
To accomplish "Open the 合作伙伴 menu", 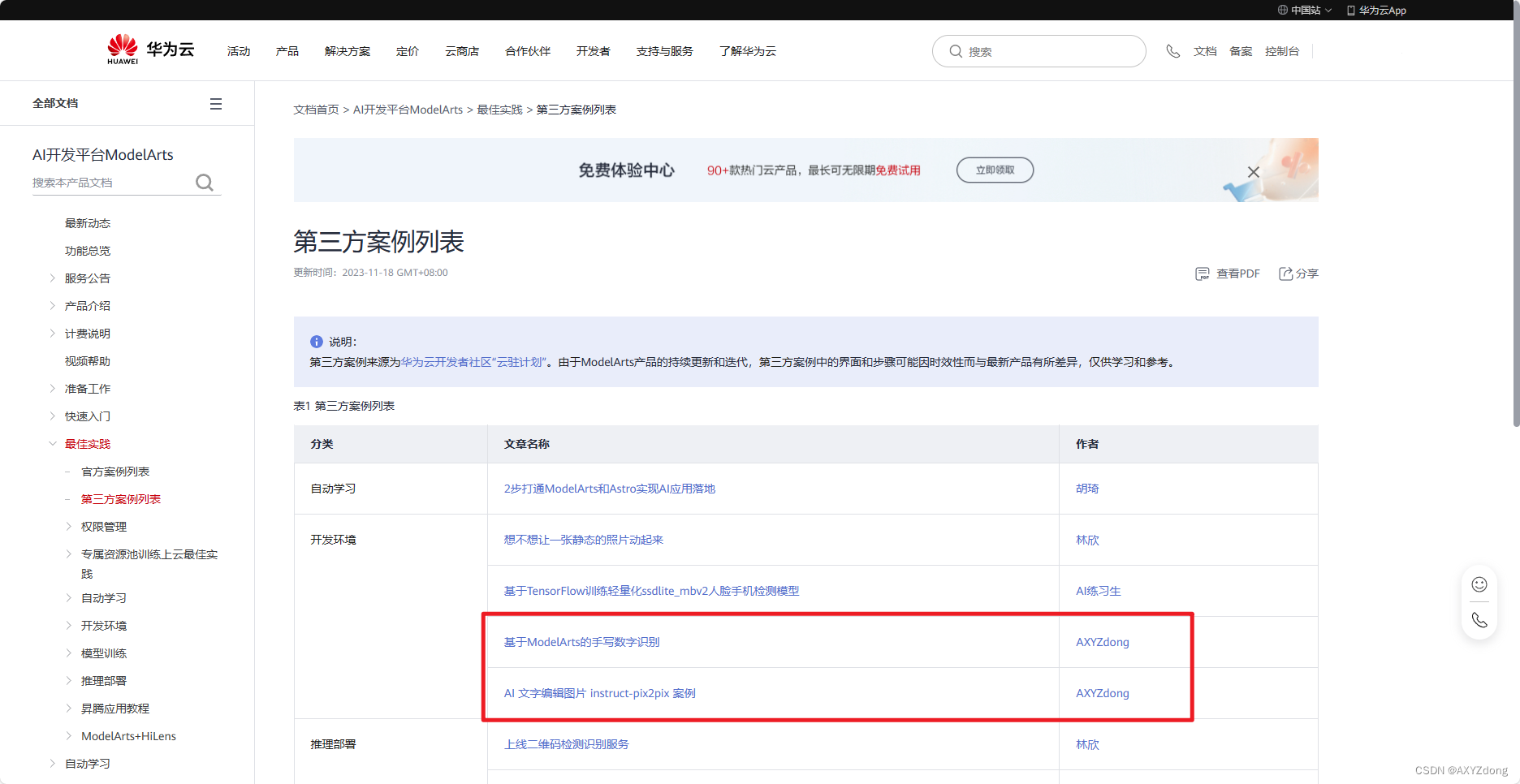I will coord(528,51).
